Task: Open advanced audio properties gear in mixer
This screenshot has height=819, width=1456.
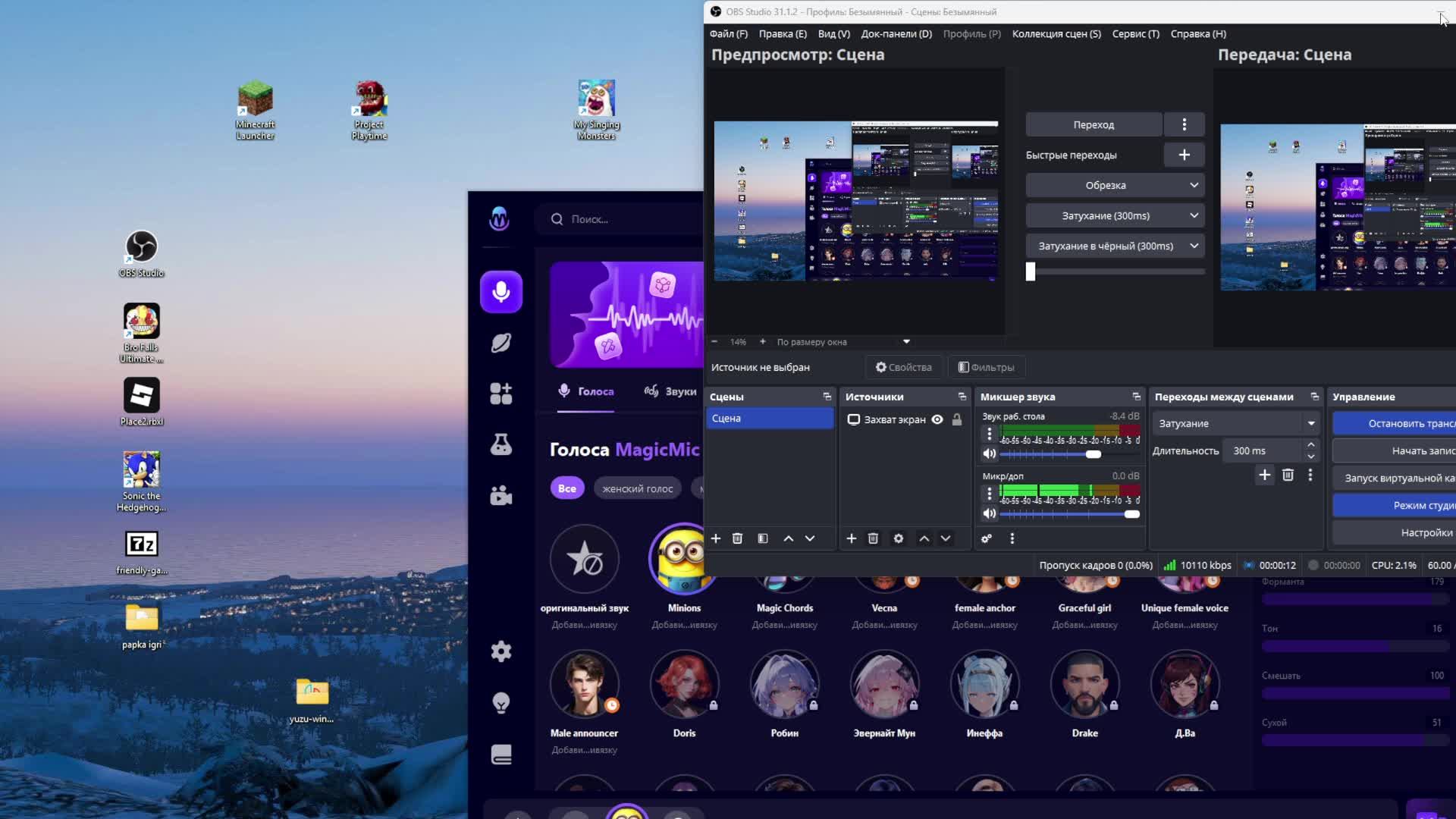Action: click(x=987, y=538)
